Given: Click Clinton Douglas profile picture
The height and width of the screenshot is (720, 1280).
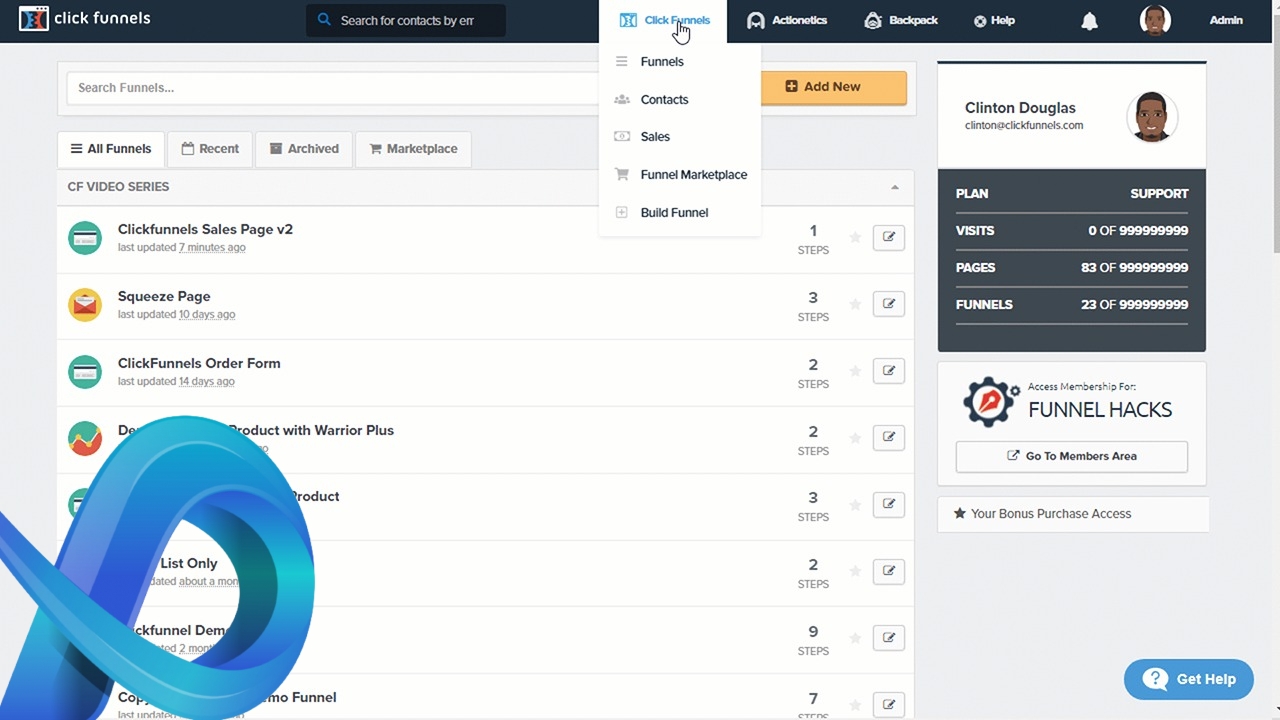Looking at the screenshot, I should tap(1152, 117).
